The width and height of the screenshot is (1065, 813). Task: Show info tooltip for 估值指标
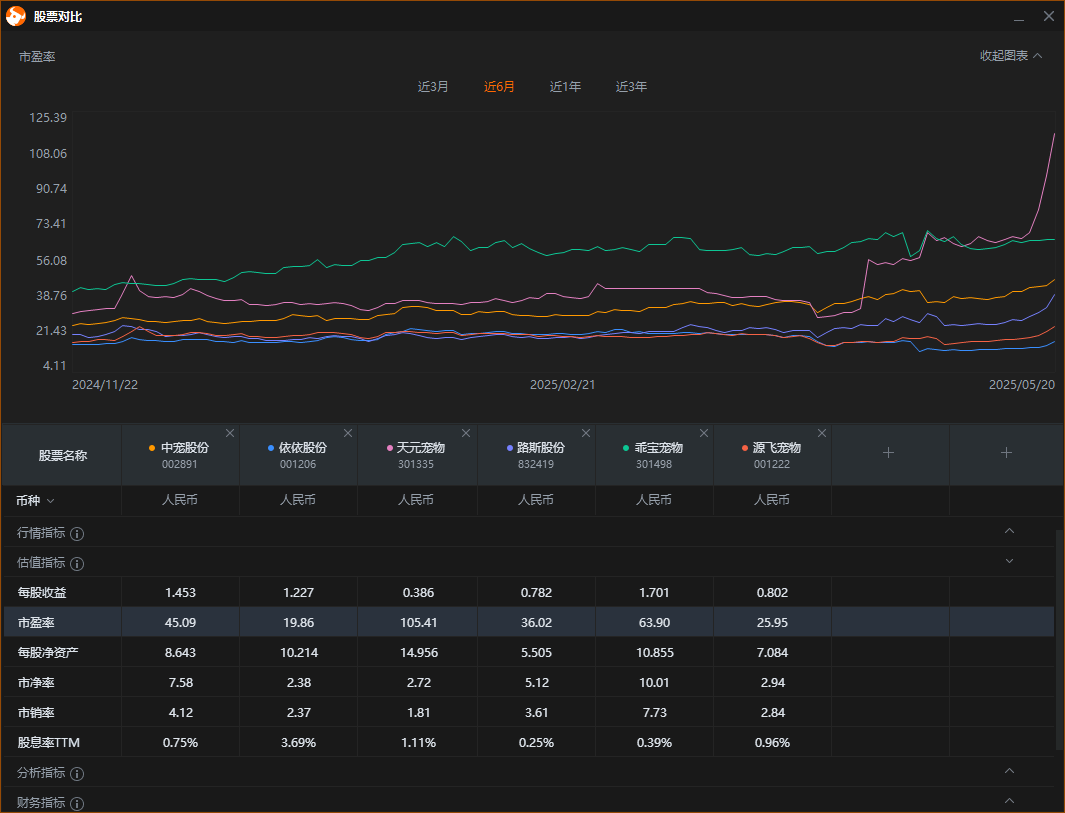(x=77, y=564)
